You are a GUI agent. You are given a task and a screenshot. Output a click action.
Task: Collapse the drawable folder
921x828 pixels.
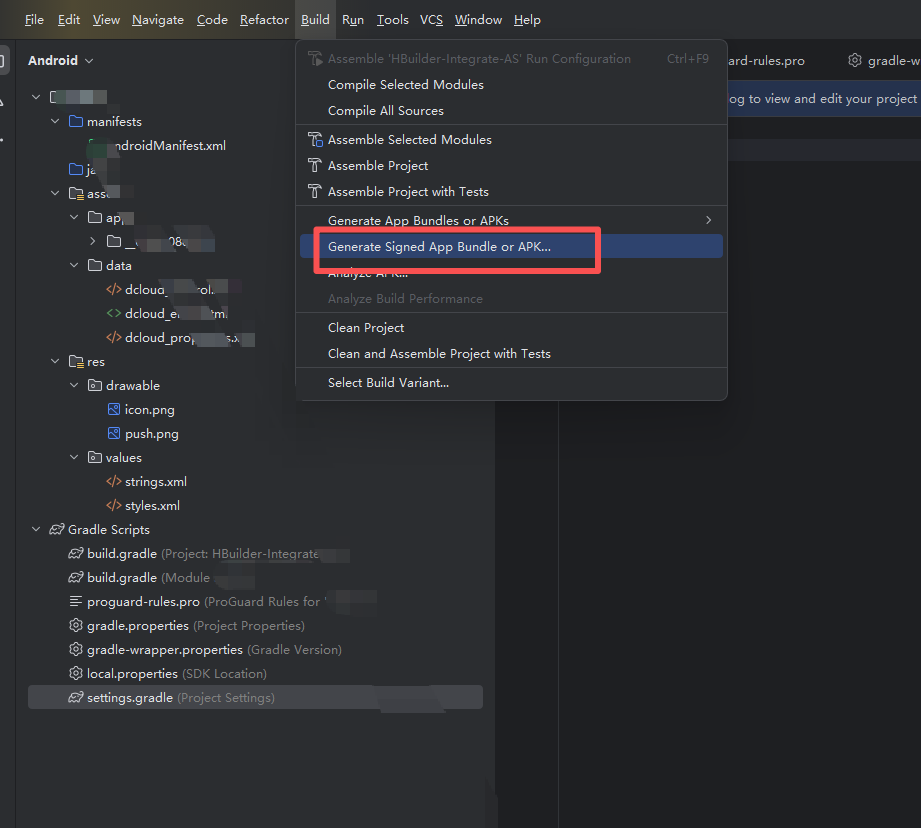[74, 386]
